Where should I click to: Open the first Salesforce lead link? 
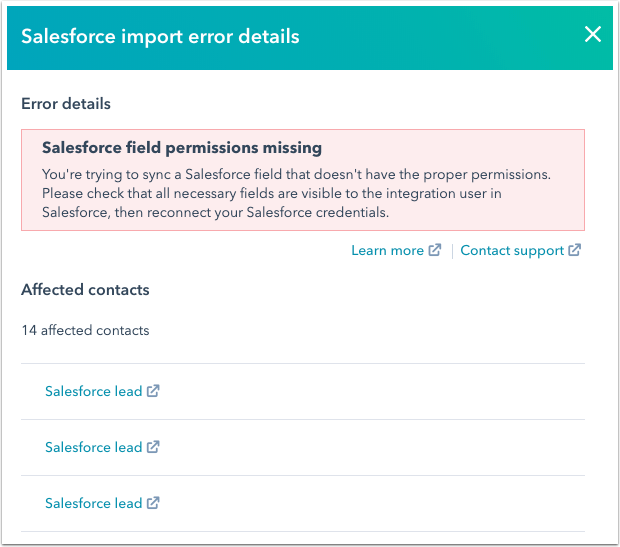point(93,392)
